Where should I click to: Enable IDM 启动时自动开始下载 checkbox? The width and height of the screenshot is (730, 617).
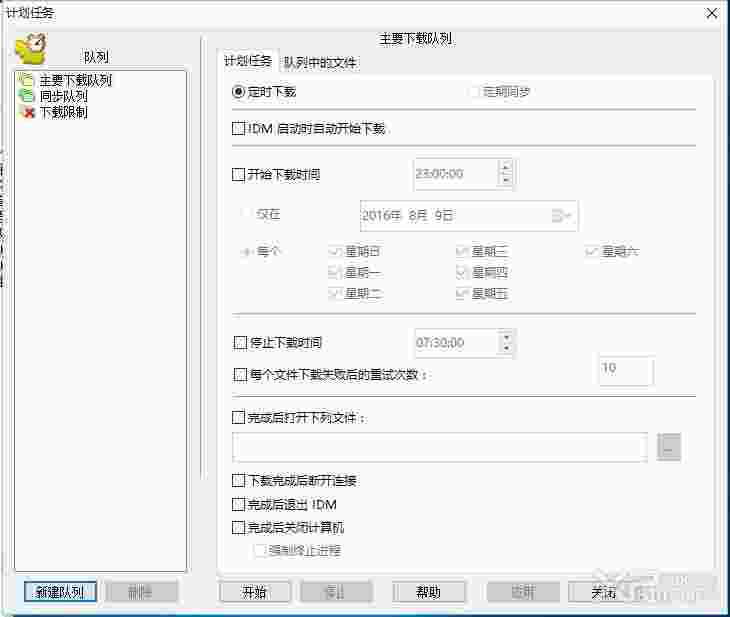[x=238, y=128]
